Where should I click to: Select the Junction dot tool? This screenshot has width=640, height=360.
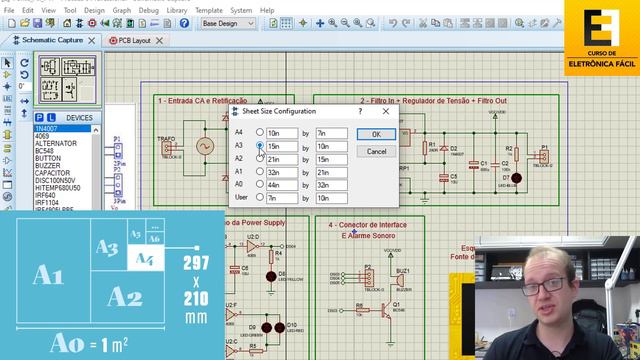pyautogui.click(x=7, y=87)
